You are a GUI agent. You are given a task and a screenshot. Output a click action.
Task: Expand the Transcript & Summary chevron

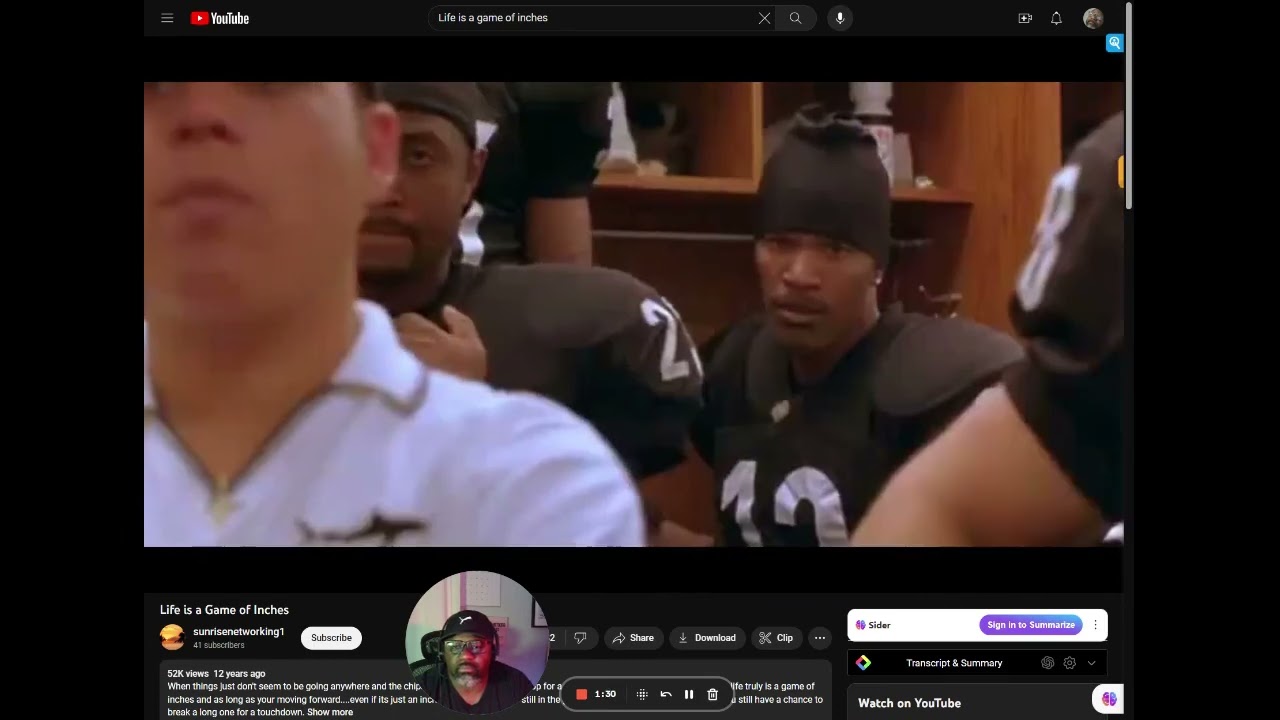[x=1091, y=663]
